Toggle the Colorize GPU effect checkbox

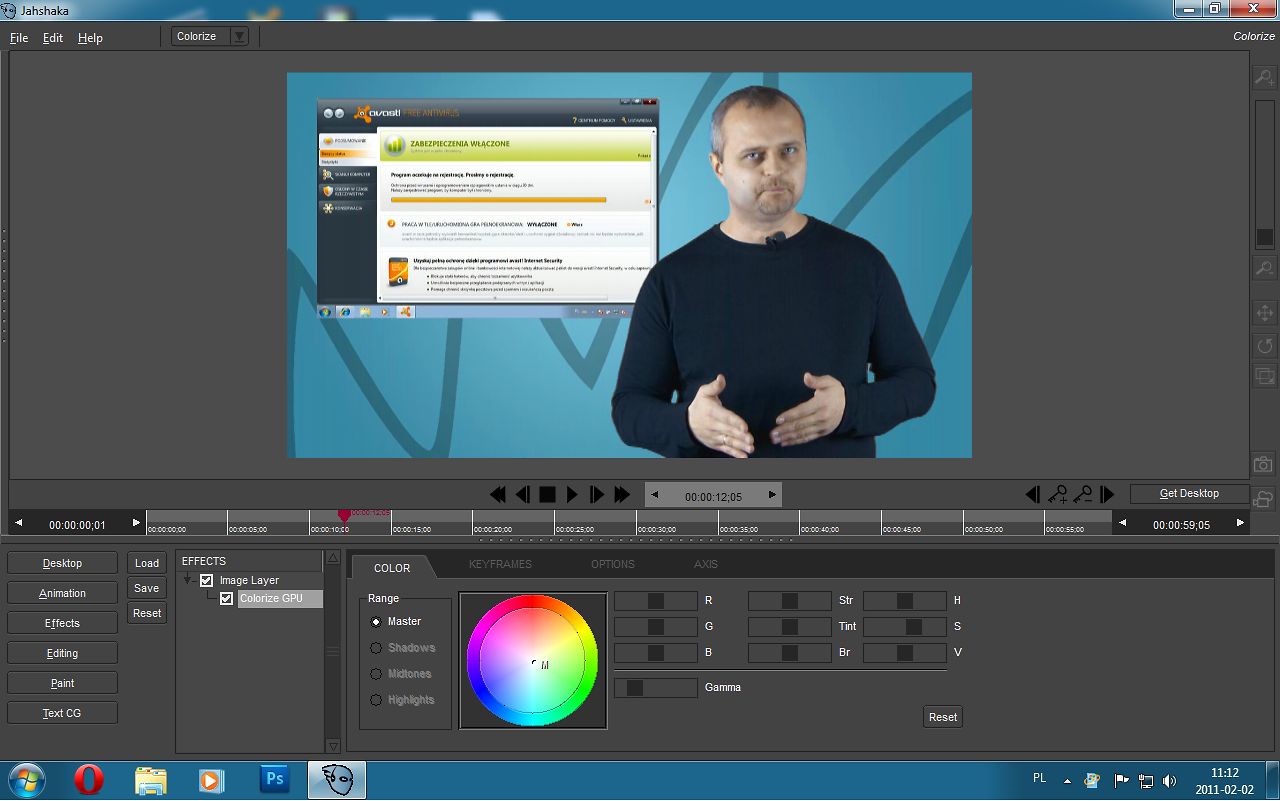(227, 598)
